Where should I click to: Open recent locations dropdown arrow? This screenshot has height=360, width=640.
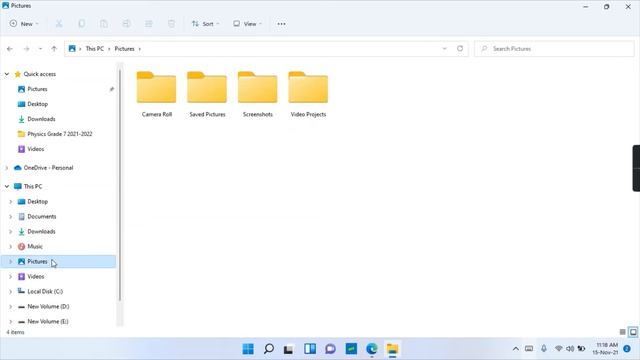tap(40, 49)
